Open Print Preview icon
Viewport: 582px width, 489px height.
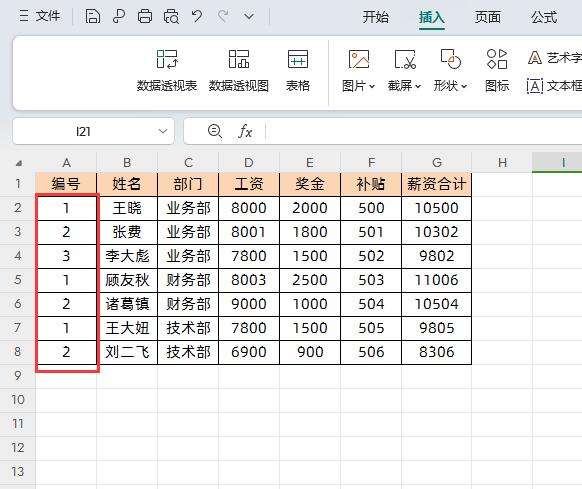[171, 16]
